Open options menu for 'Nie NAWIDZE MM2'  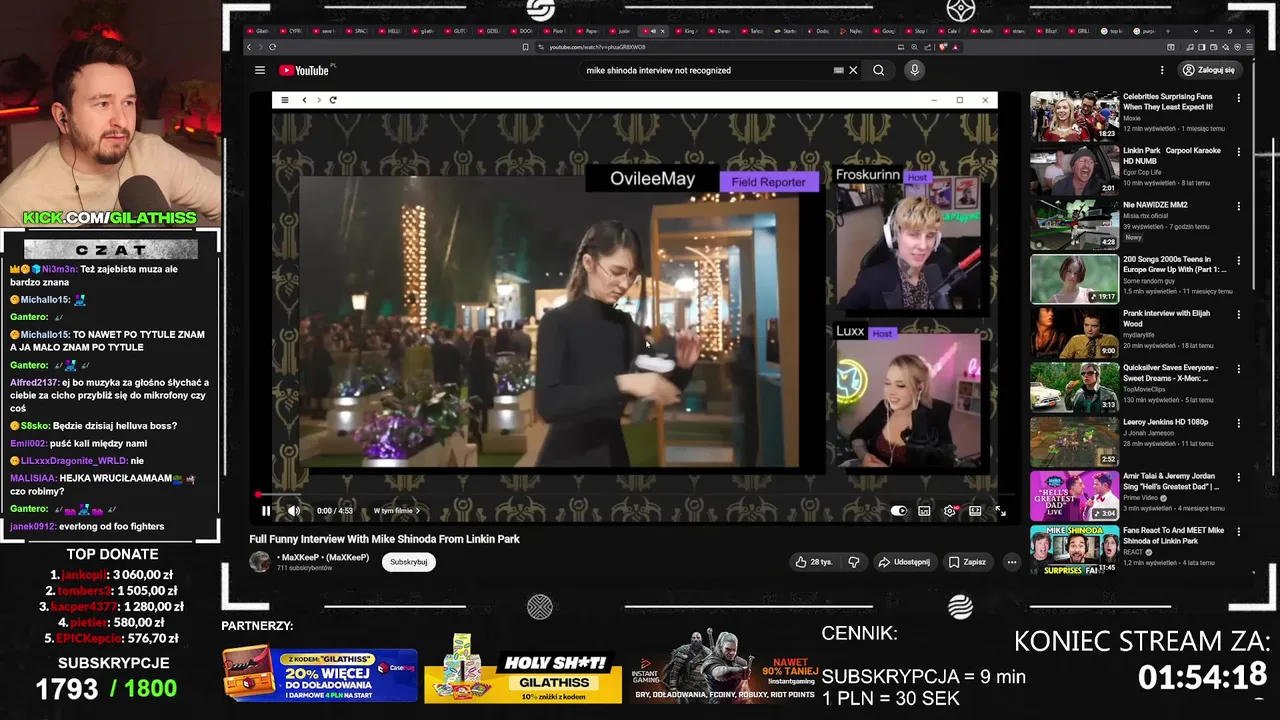click(1238, 206)
